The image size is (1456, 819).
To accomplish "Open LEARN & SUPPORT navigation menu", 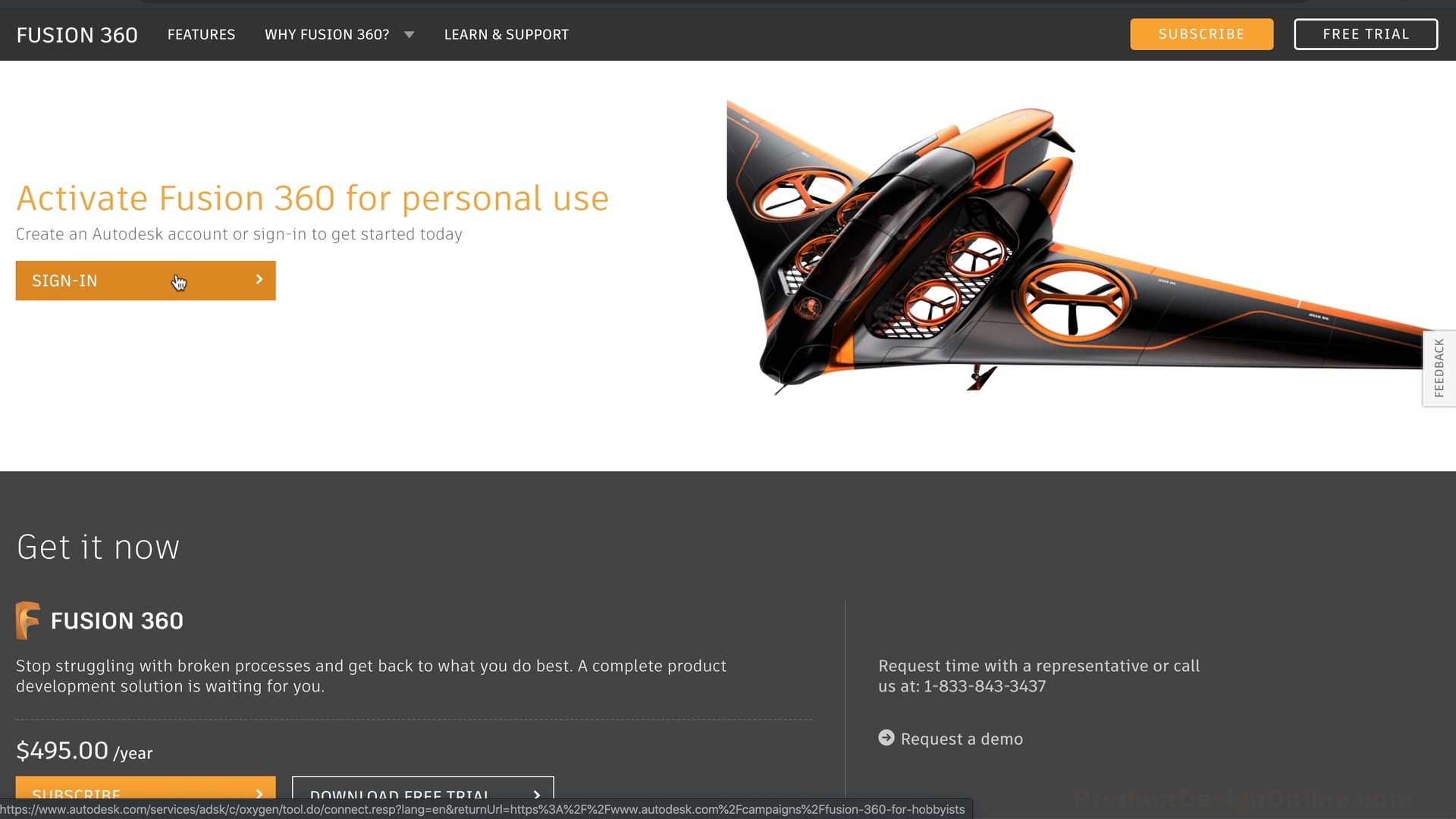I will click(506, 34).
